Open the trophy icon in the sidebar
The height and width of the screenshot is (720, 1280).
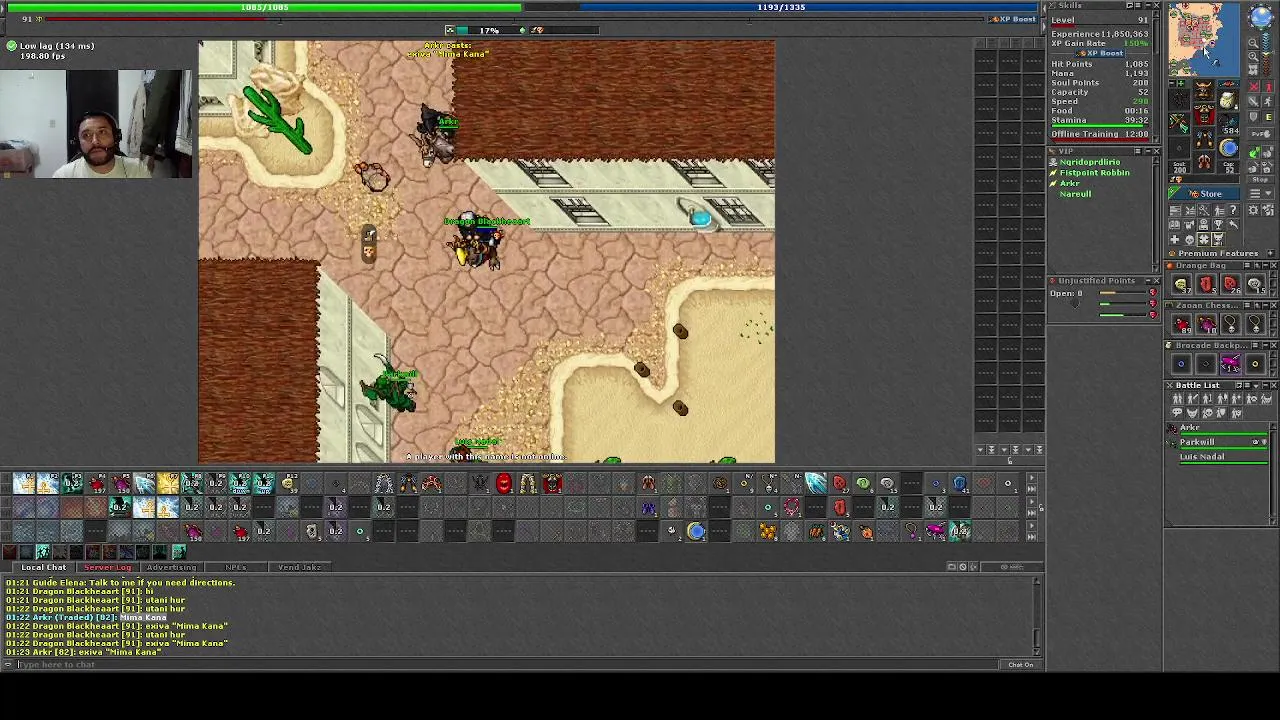point(1218,225)
